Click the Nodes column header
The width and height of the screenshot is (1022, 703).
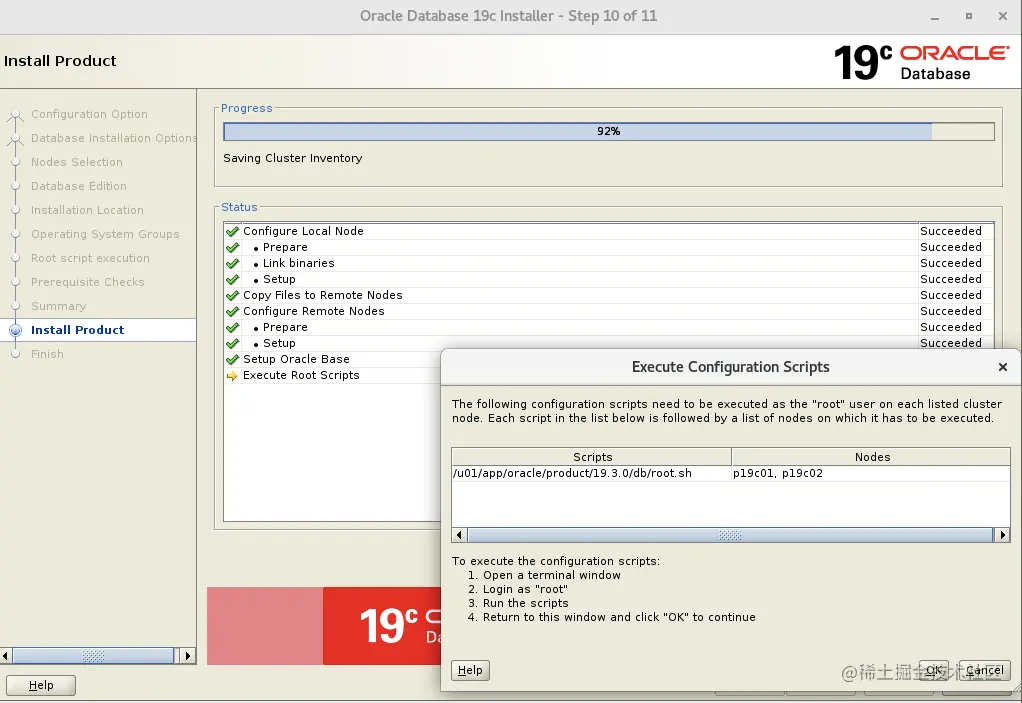tap(871, 457)
